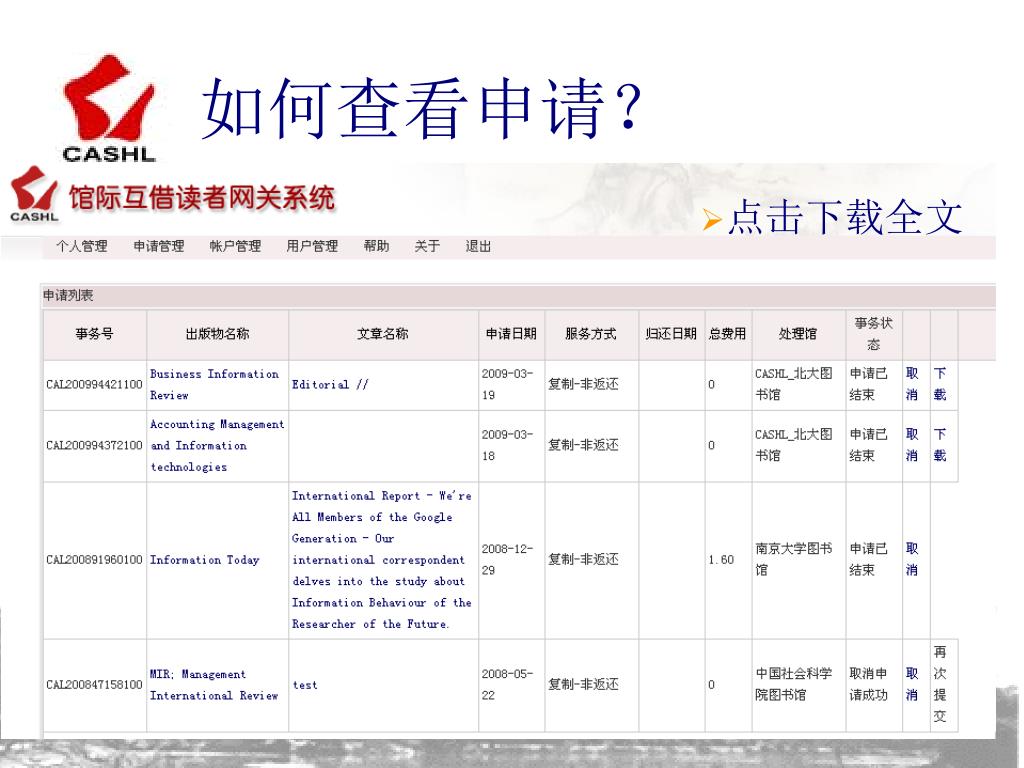The height and width of the screenshot is (768, 1024).
Task: Select transaction number CAL200847158100
Action: [x=94, y=684]
